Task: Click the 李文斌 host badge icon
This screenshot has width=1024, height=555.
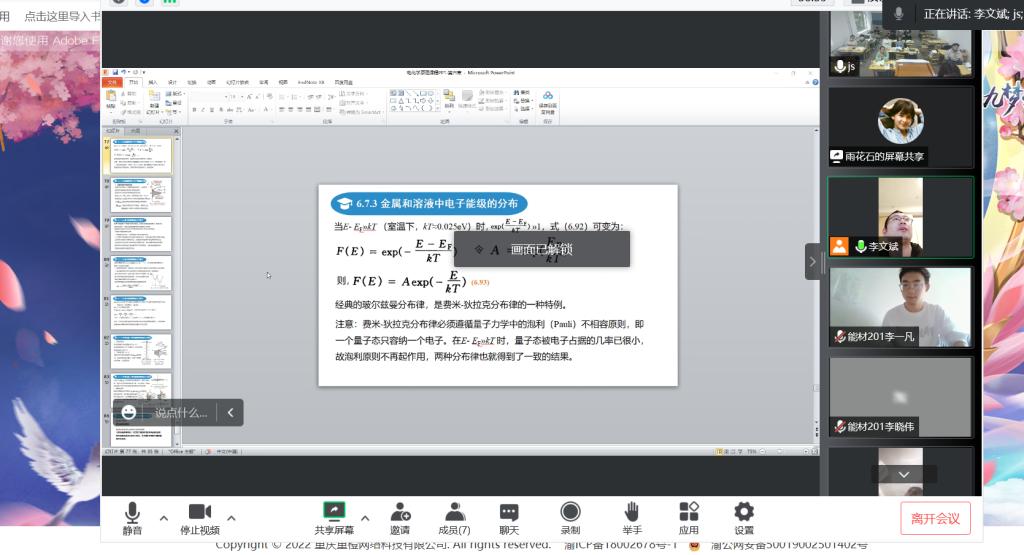Action: [x=839, y=246]
